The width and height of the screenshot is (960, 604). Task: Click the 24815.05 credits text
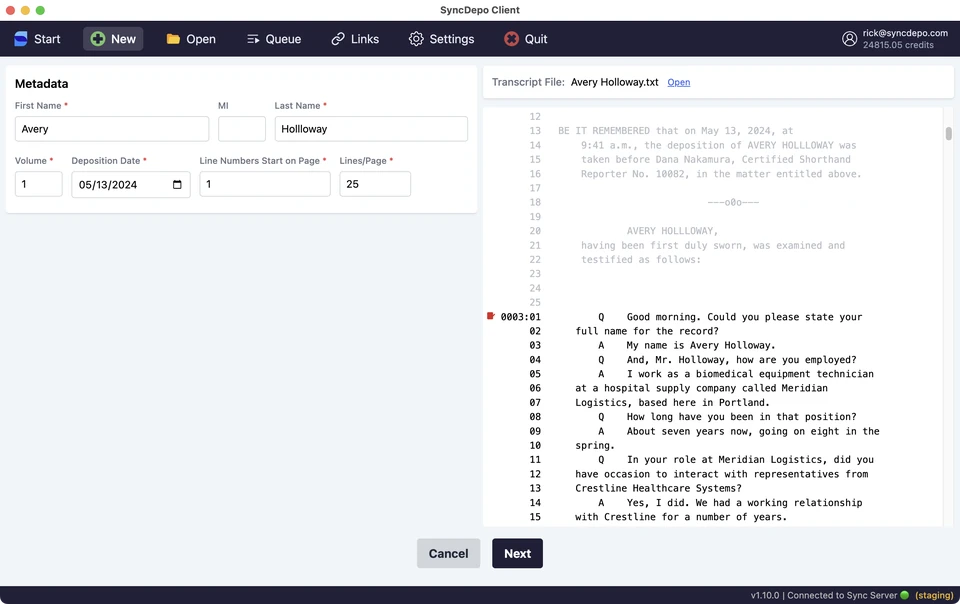pos(898,45)
